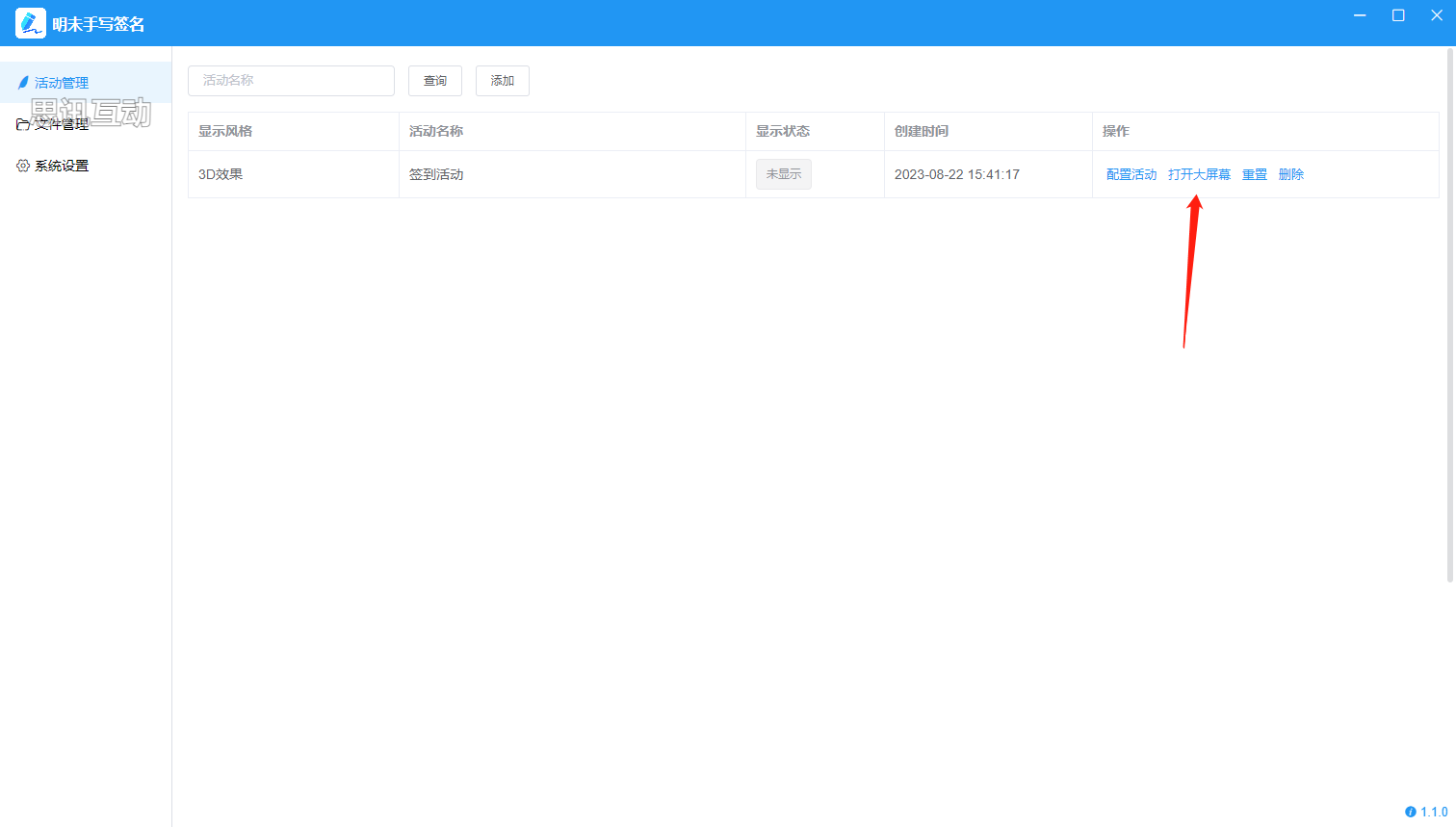Image resolution: width=1456 pixels, height=827 pixels.
Task: Select the 签到活动 name cell
Action: click(x=573, y=174)
